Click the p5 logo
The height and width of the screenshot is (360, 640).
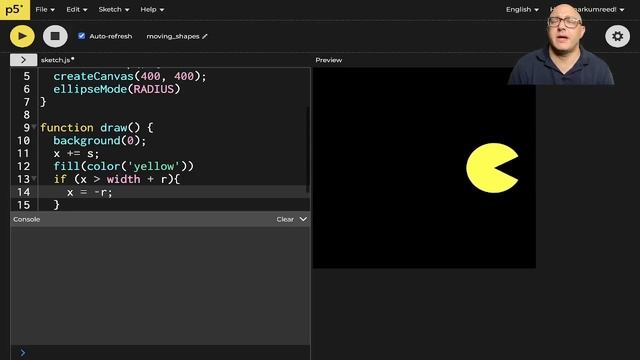tap(15, 9)
